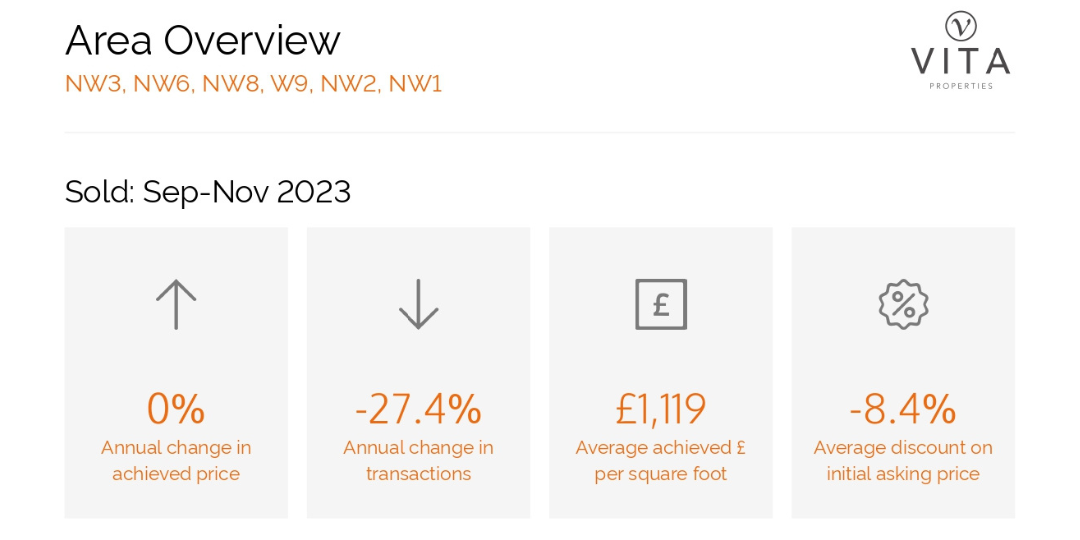Click the initial asking price discount card

903,373
